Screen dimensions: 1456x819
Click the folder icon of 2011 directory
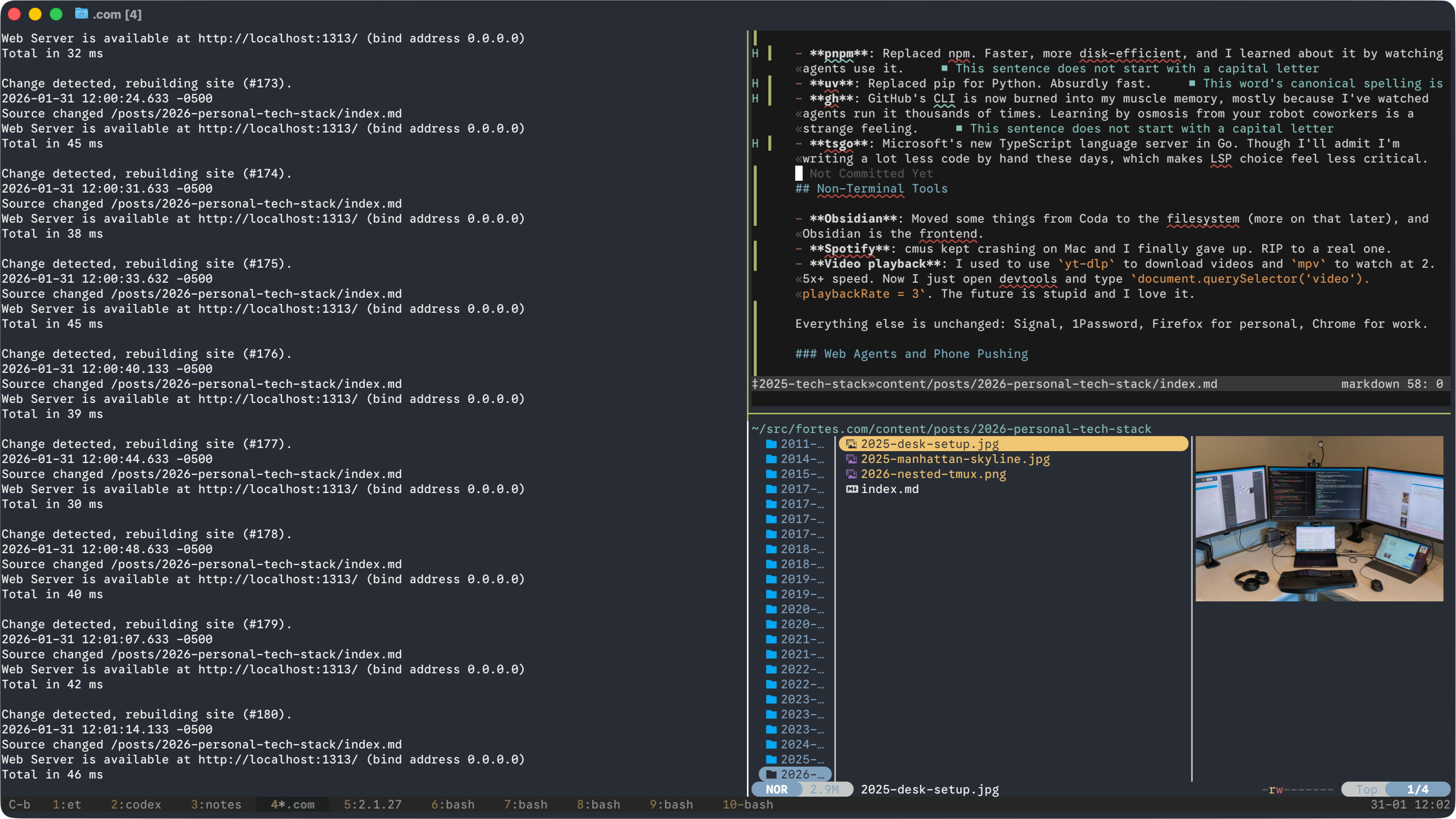(771, 444)
